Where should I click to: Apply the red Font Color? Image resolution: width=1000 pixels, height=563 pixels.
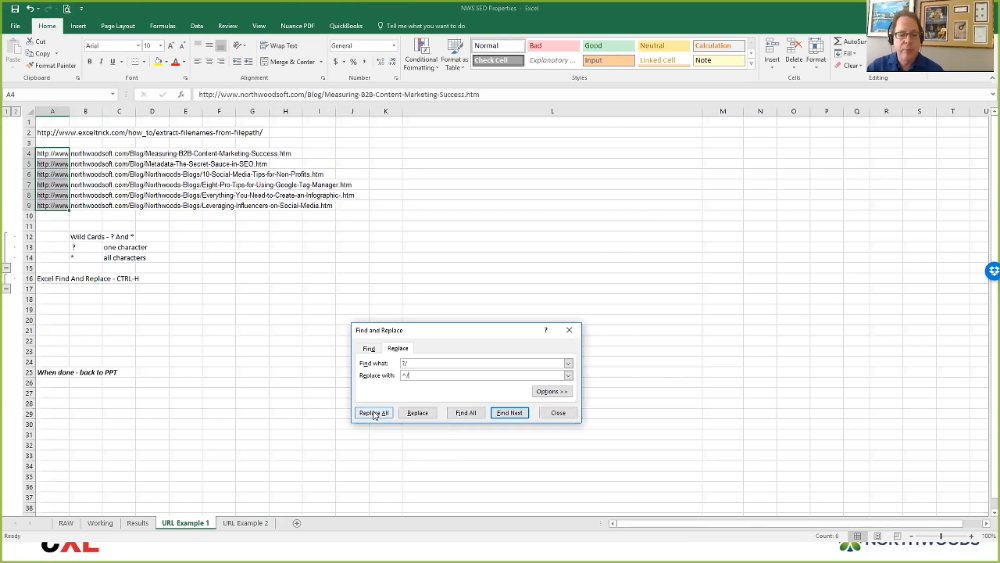pos(175,62)
